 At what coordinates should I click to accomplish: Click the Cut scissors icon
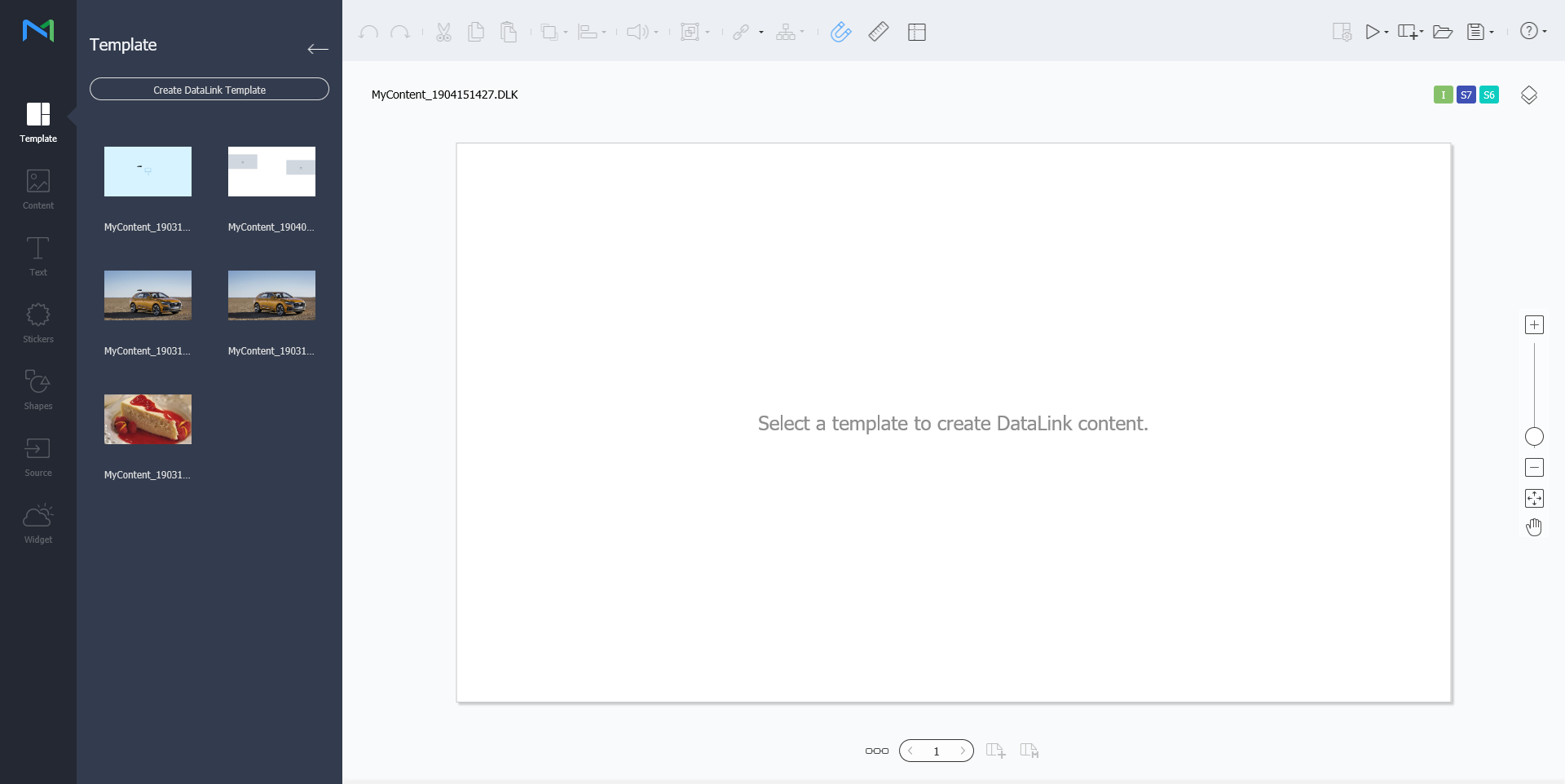click(x=443, y=32)
